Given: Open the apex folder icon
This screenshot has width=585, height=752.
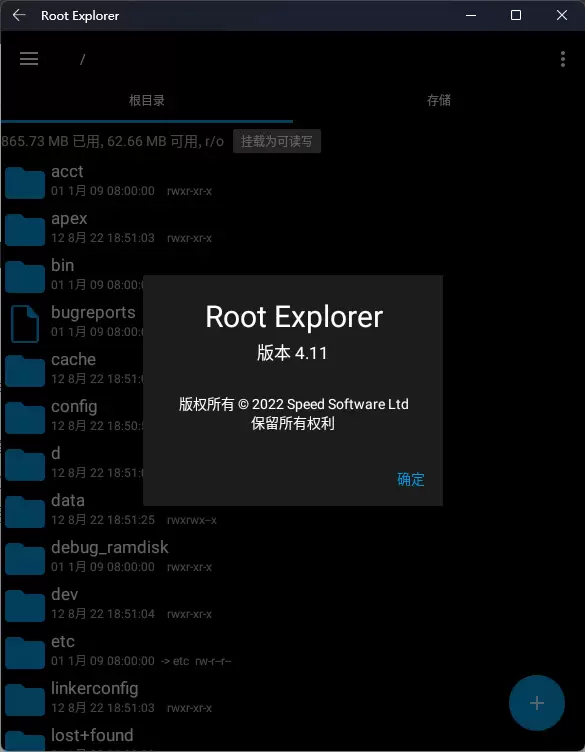Looking at the screenshot, I should point(25,229).
